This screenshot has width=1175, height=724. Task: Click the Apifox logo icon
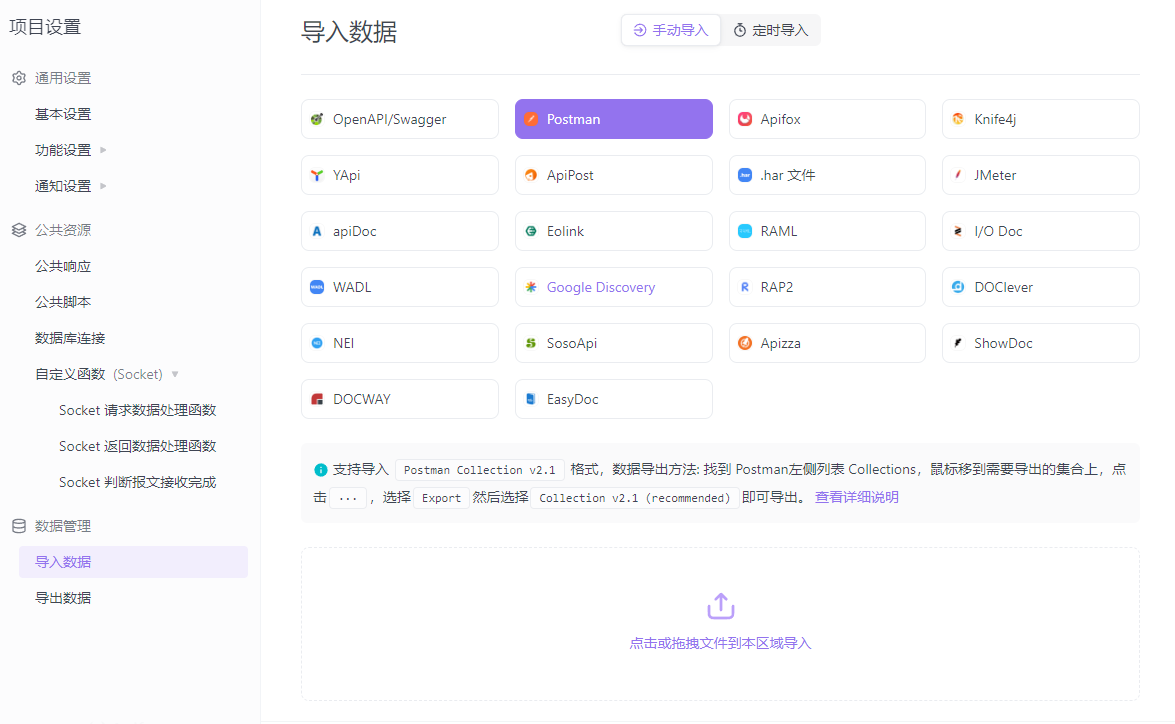point(745,119)
